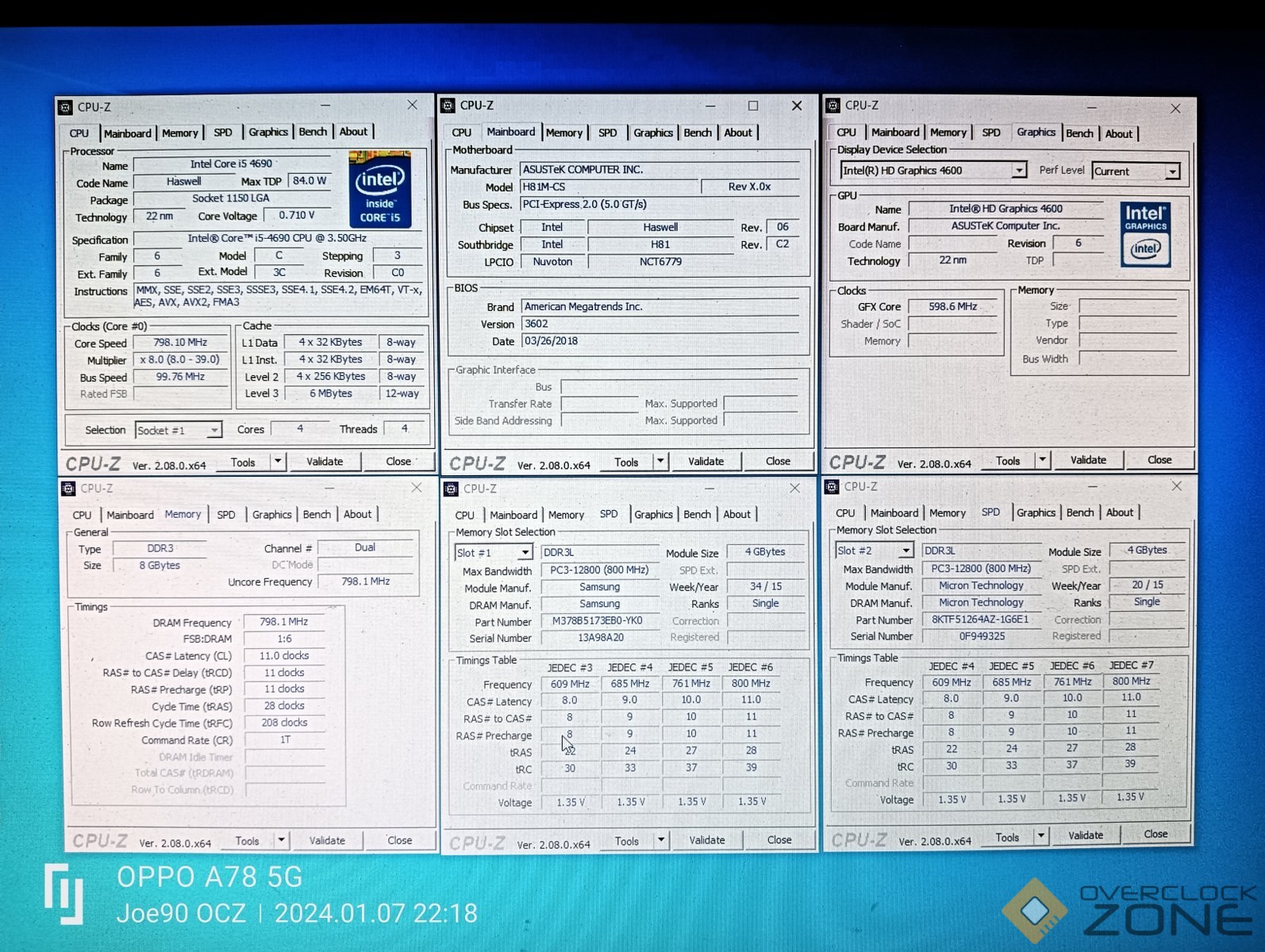The width and height of the screenshot is (1265, 952).
Task: Open the Mainboard tab in the Slot #2 SPD window
Action: (894, 513)
